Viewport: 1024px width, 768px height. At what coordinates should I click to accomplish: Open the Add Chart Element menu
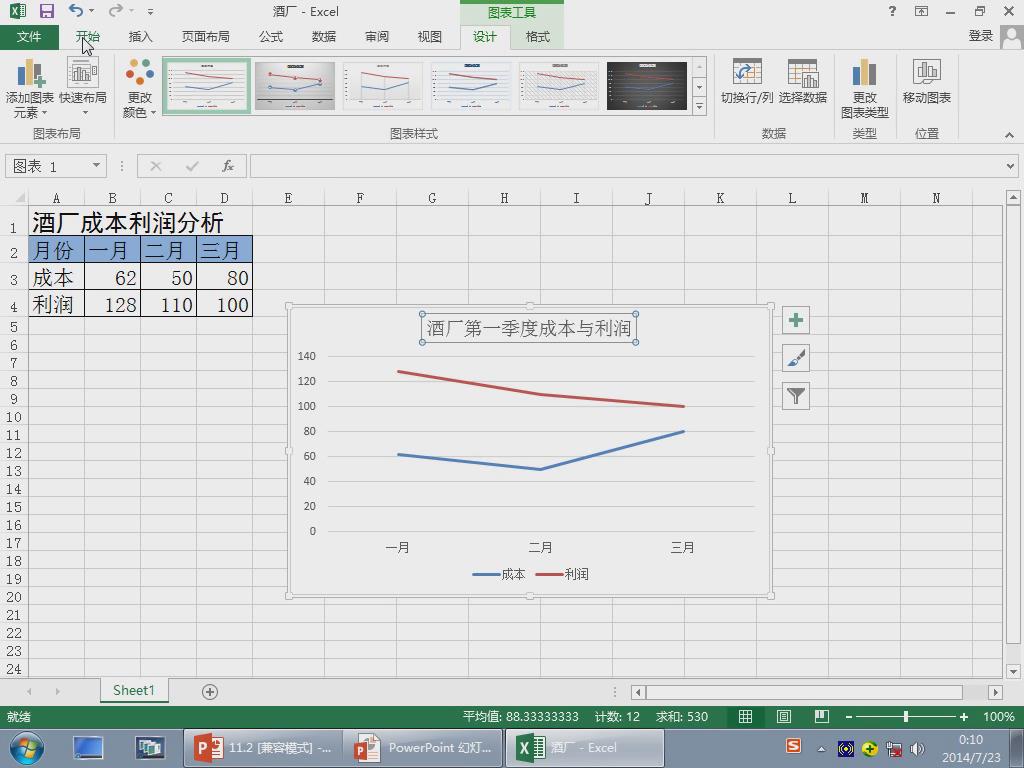pos(29,88)
